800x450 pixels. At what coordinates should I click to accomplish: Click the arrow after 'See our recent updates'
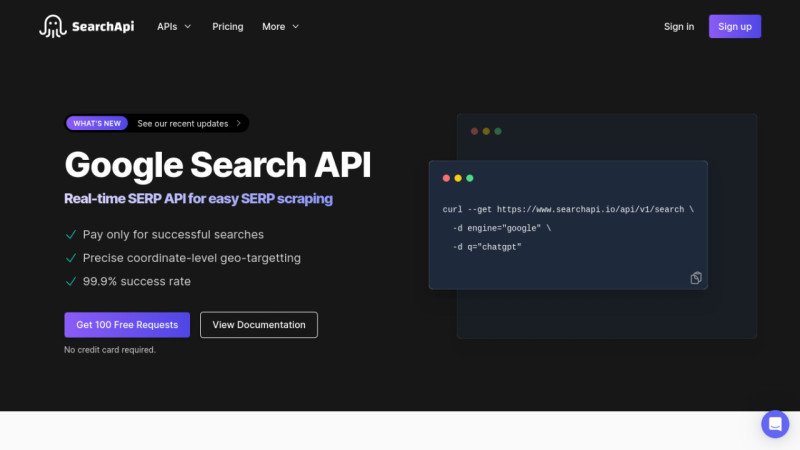(x=238, y=124)
